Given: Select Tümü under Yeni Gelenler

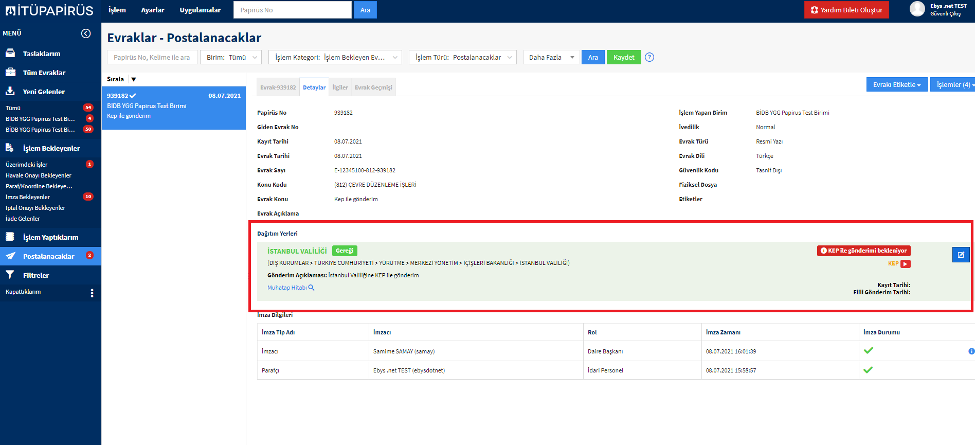Looking at the screenshot, I should click(x=12, y=108).
